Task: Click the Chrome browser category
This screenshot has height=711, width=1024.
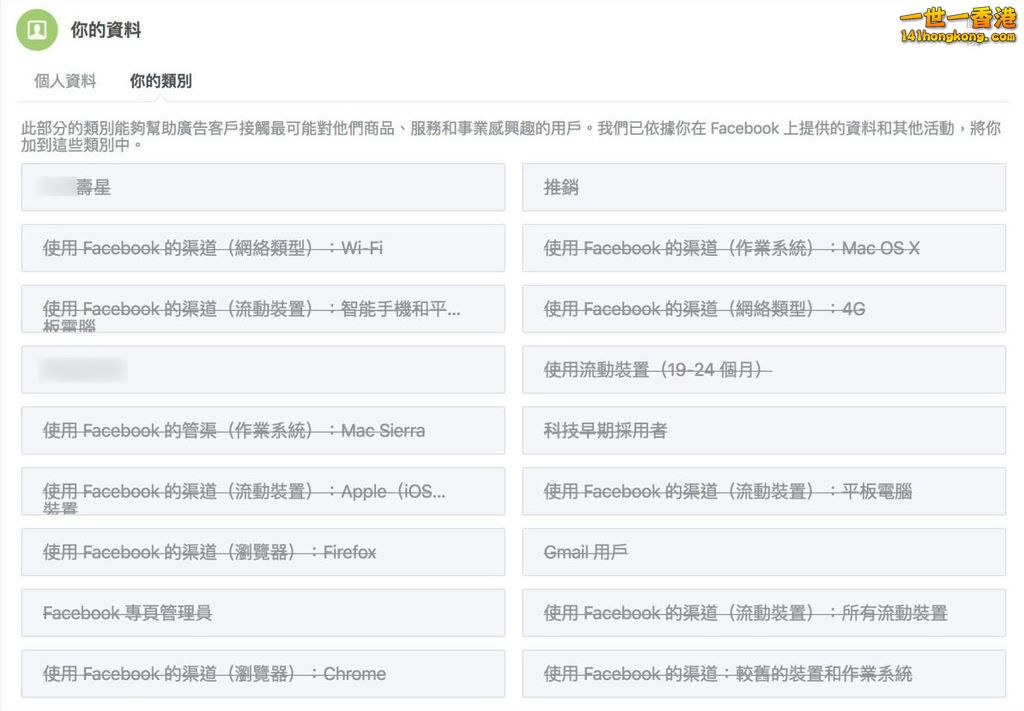Action: coord(263,673)
